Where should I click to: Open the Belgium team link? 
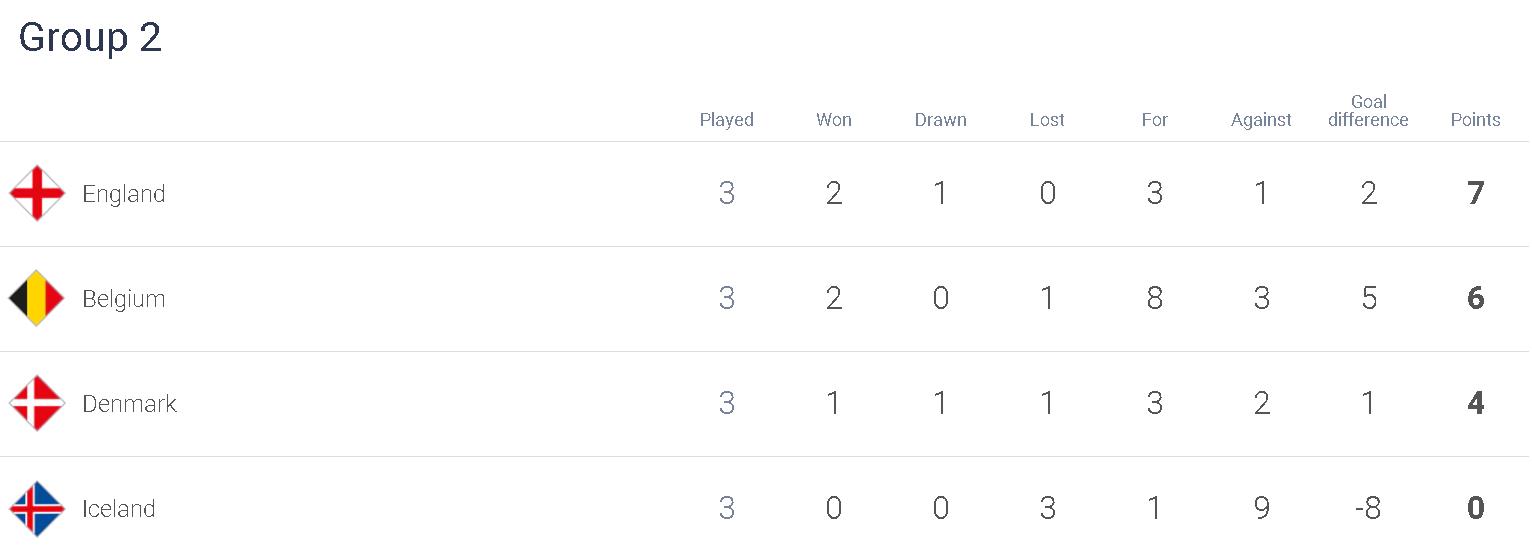click(124, 299)
